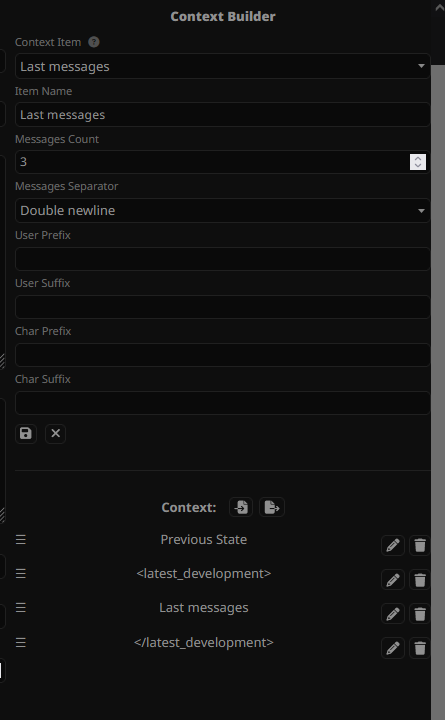Delete the Last messages context item
This screenshot has height=720, width=445.
(420, 614)
